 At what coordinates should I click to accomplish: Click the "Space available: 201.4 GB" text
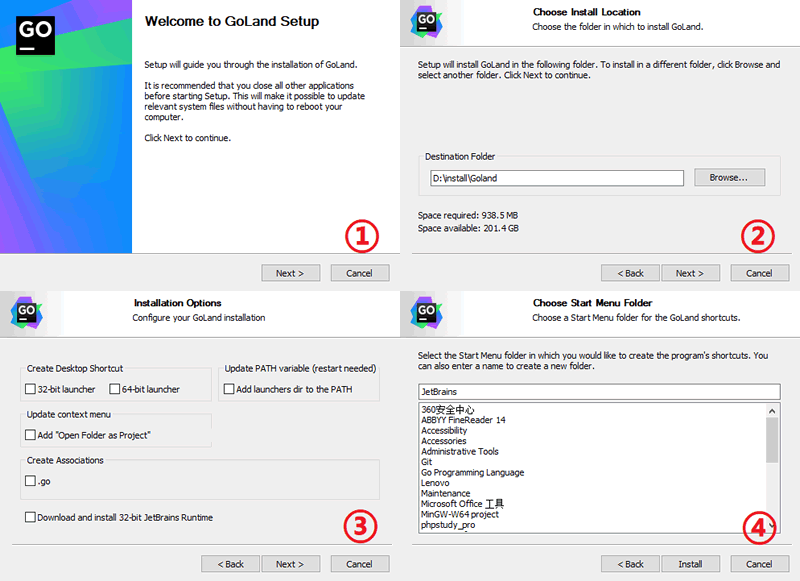pos(468,228)
